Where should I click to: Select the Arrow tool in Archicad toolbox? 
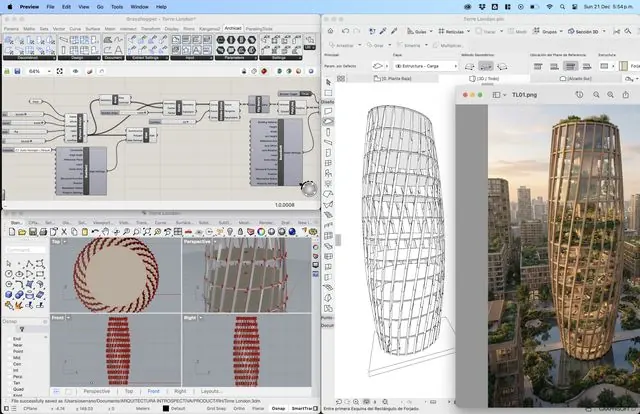tap(329, 82)
